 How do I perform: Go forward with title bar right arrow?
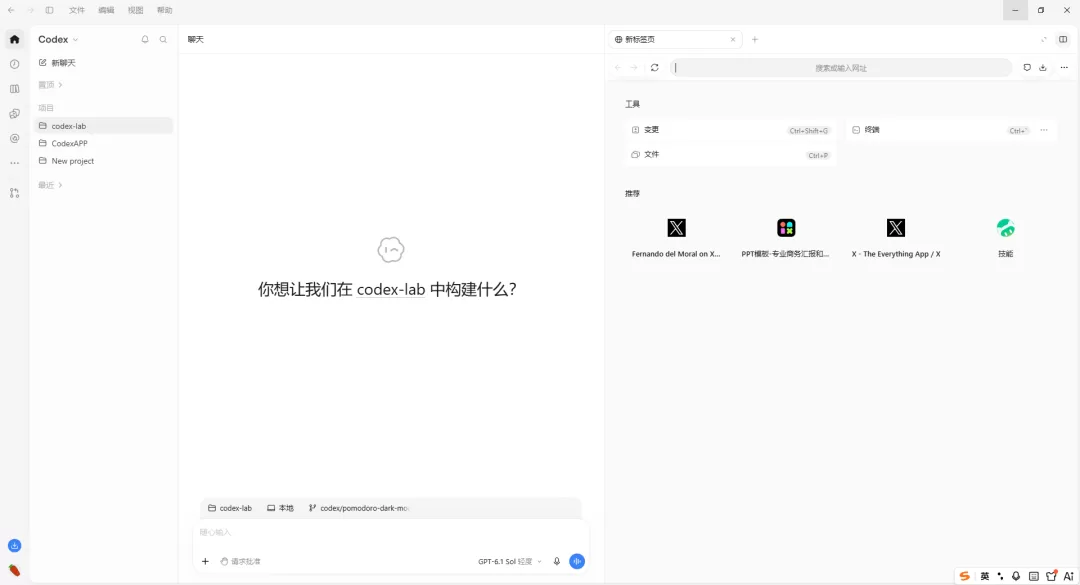click(x=30, y=10)
